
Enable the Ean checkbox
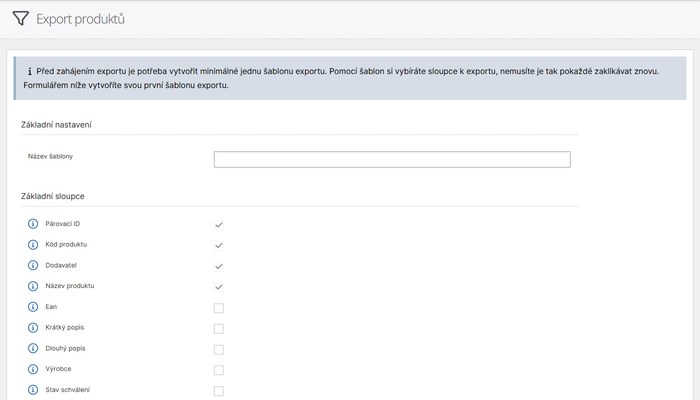pos(219,308)
